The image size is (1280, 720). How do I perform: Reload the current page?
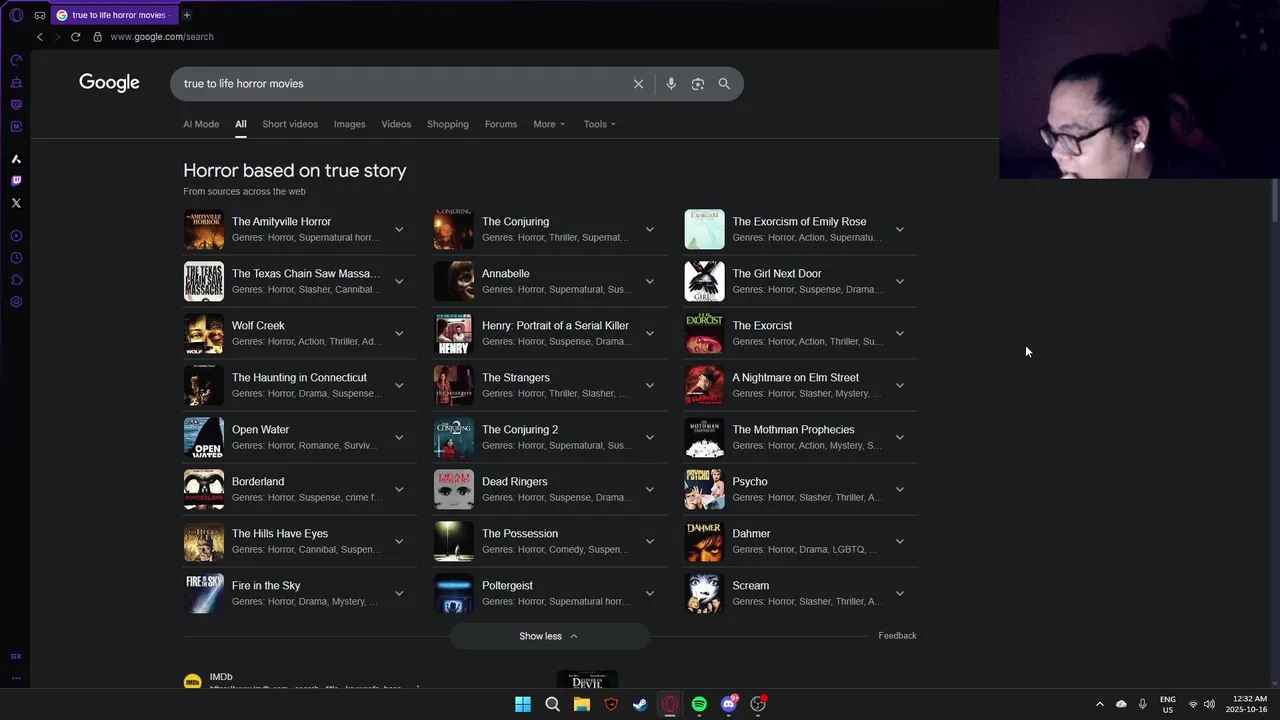[75, 37]
